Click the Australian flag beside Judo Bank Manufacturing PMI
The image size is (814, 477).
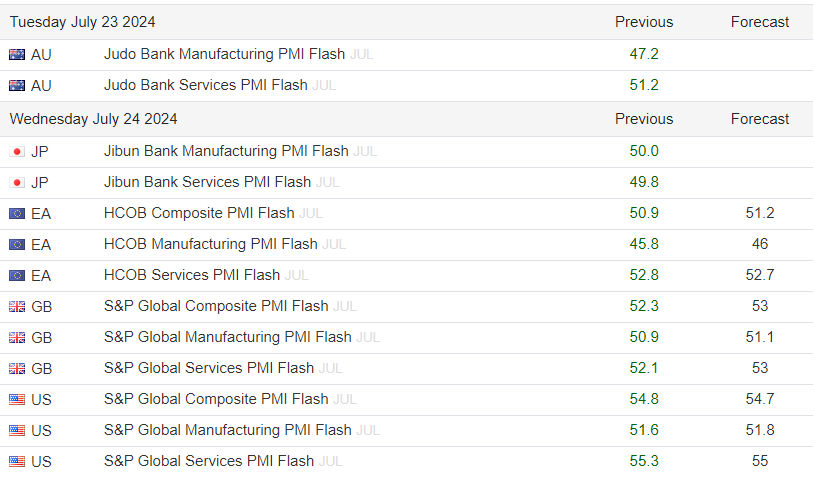click(x=17, y=55)
